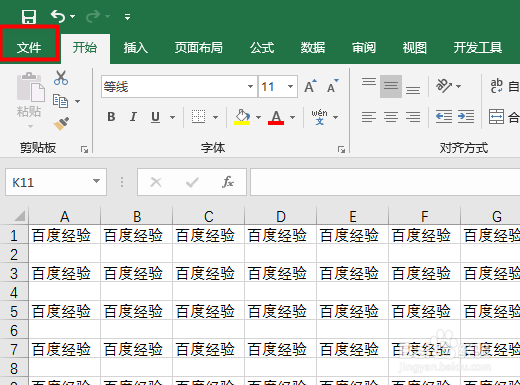Switch to the 审阅 (Review) tab
The width and height of the screenshot is (520, 385).
pyautogui.click(x=364, y=47)
